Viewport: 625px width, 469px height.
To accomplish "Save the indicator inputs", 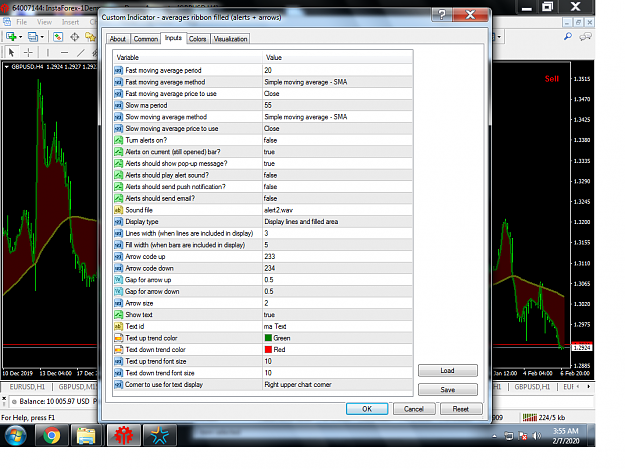I will click(448, 390).
